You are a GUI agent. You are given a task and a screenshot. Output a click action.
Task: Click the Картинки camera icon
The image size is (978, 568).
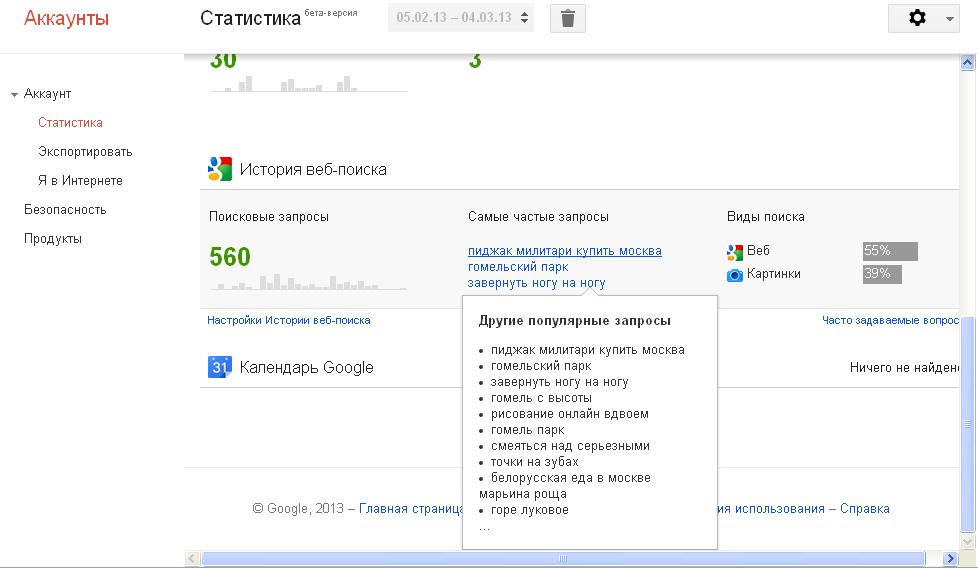pyautogui.click(x=735, y=274)
